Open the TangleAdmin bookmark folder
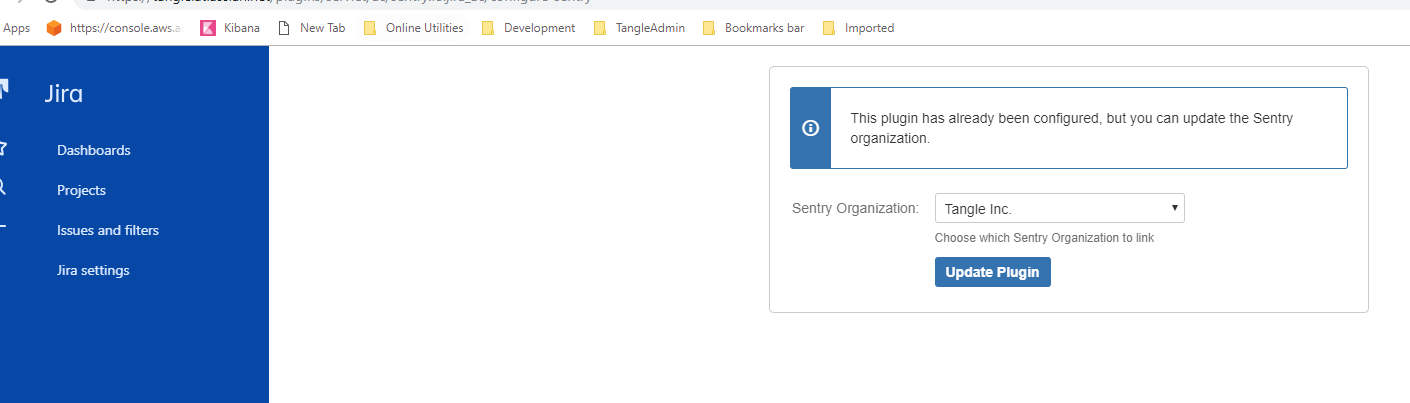This screenshot has height=403, width=1410. 639,28
